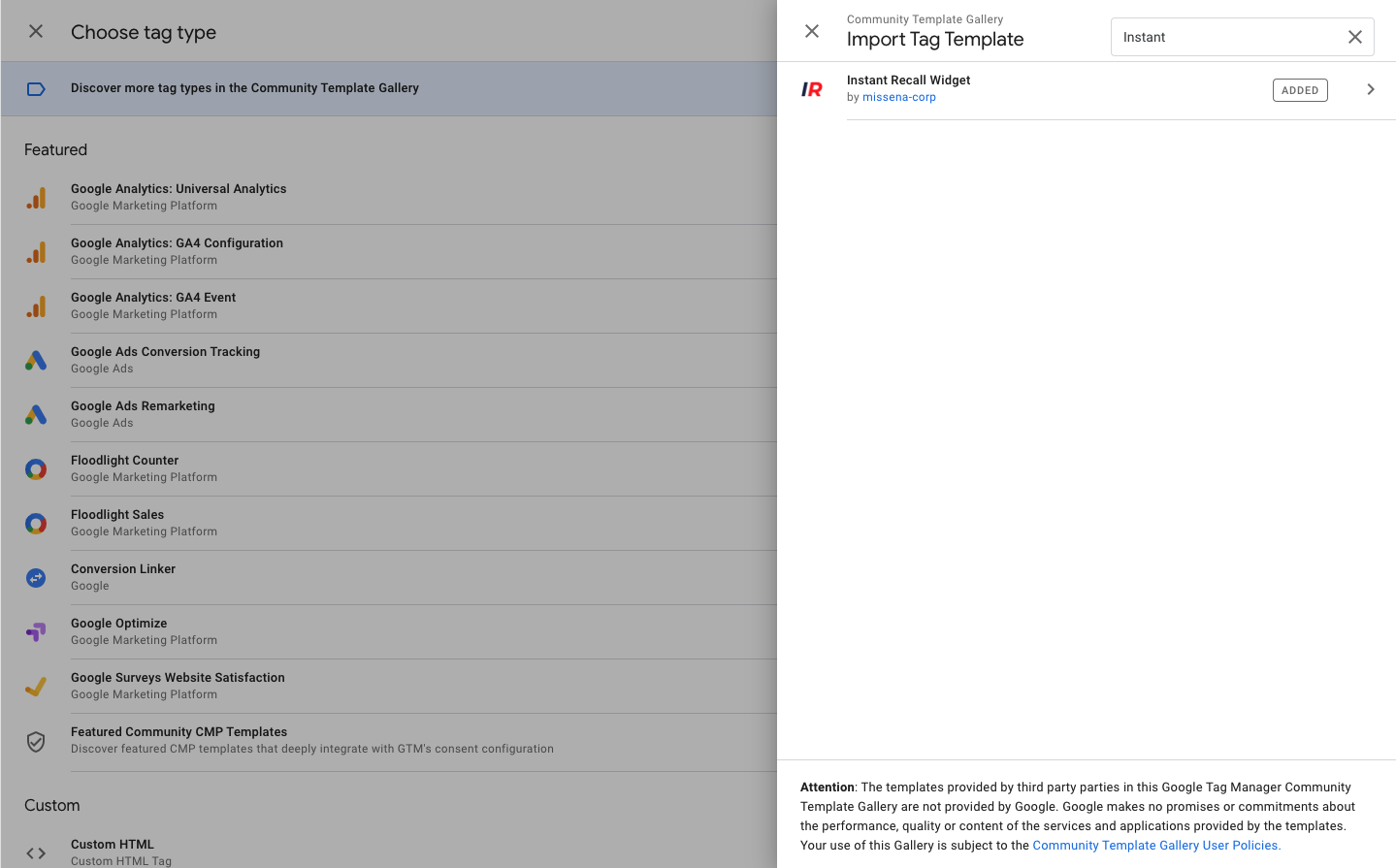The width and height of the screenshot is (1396, 868).
Task: Click the Floodlight Counter ring icon
Action: (x=36, y=469)
